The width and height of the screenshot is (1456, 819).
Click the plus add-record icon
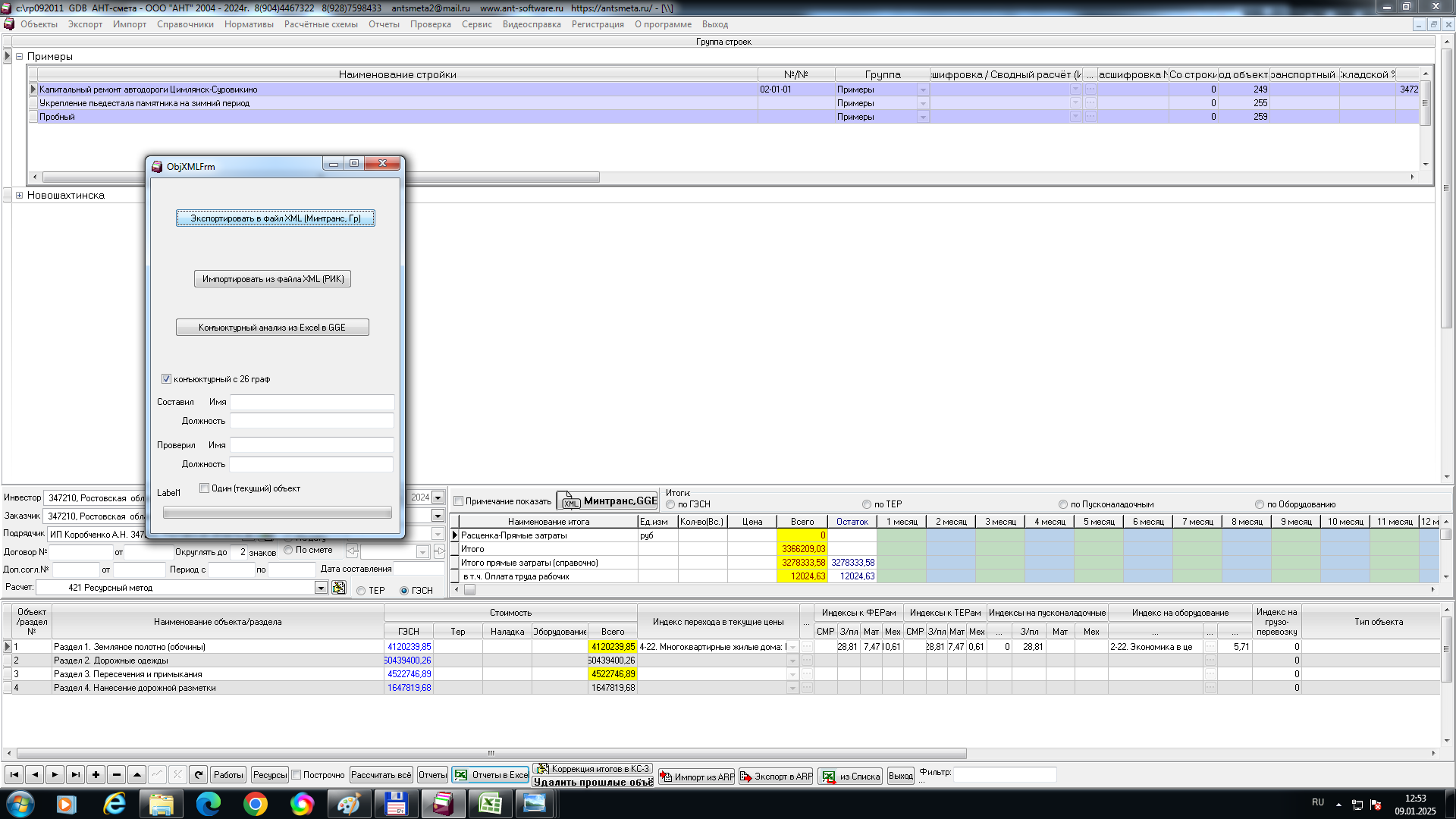96,775
